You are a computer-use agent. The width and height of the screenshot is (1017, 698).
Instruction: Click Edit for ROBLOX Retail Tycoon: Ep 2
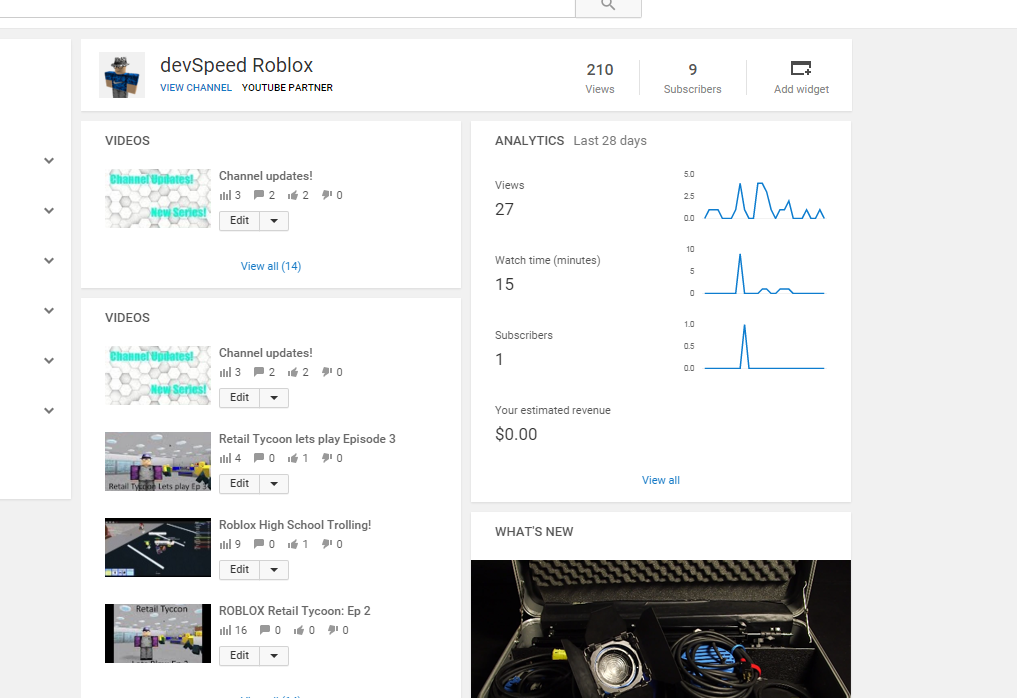click(x=239, y=656)
